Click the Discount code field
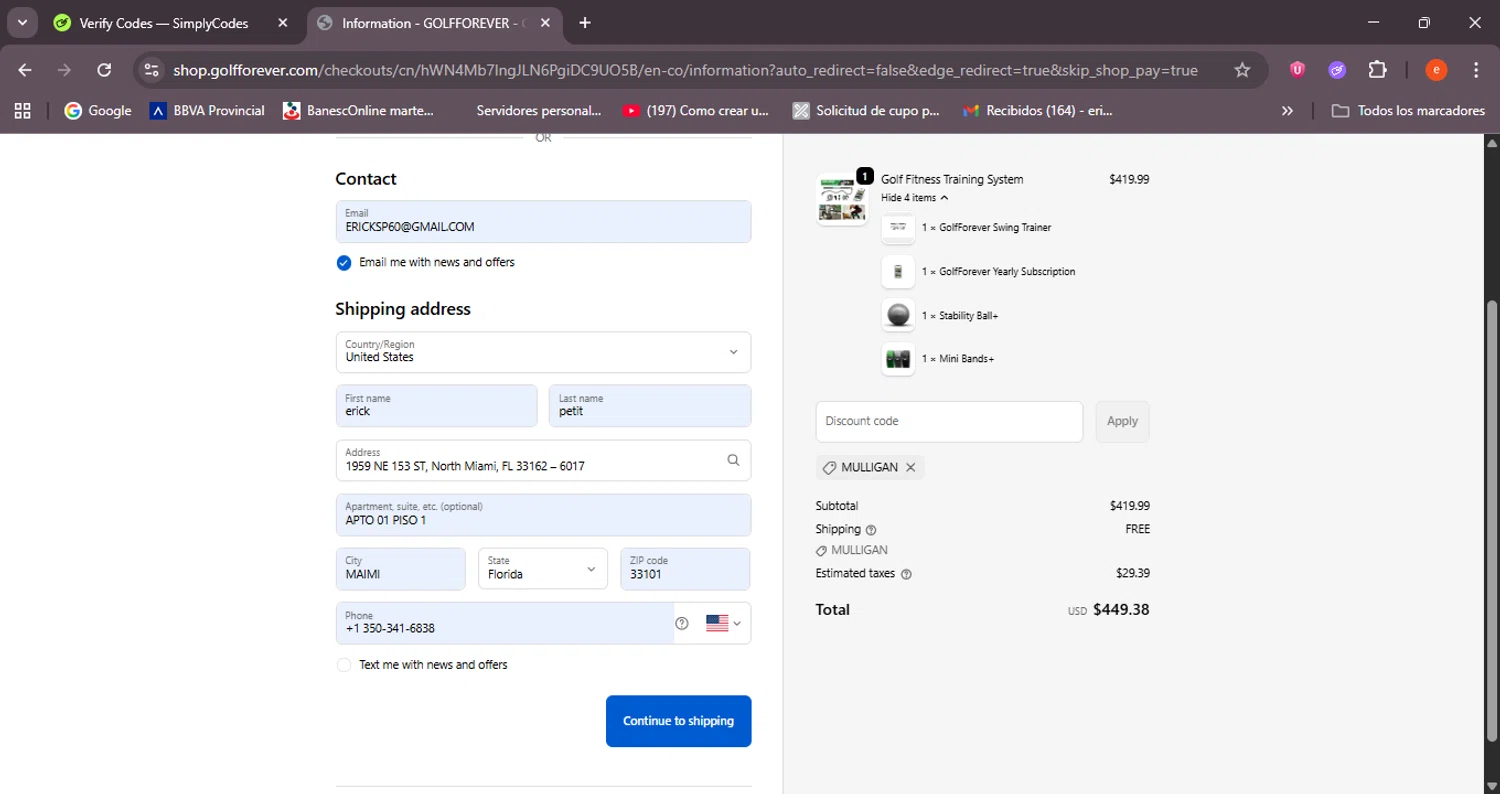The image size is (1500, 794). 949,421
